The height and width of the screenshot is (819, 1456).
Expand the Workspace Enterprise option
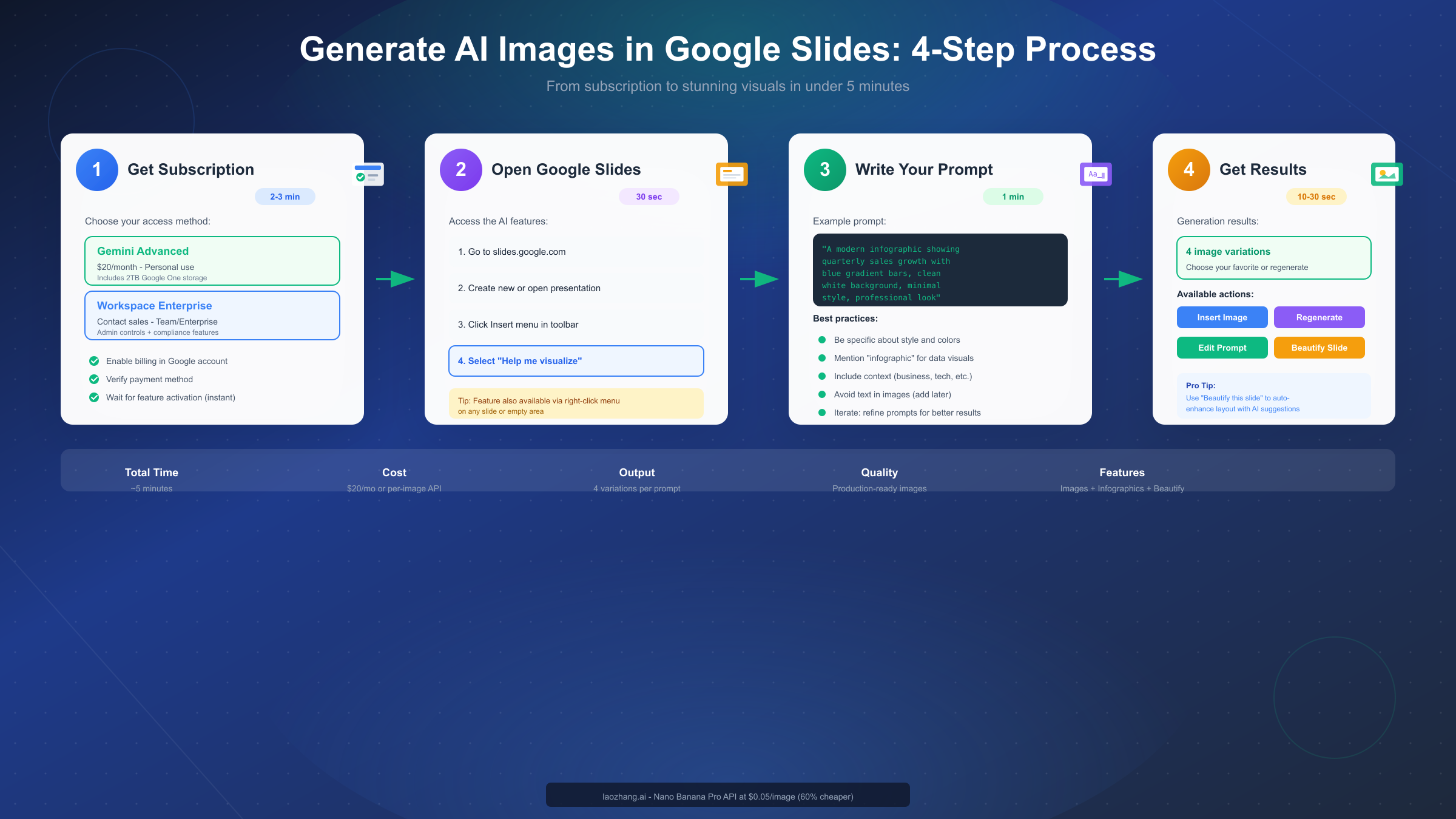(x=212, y=315)
